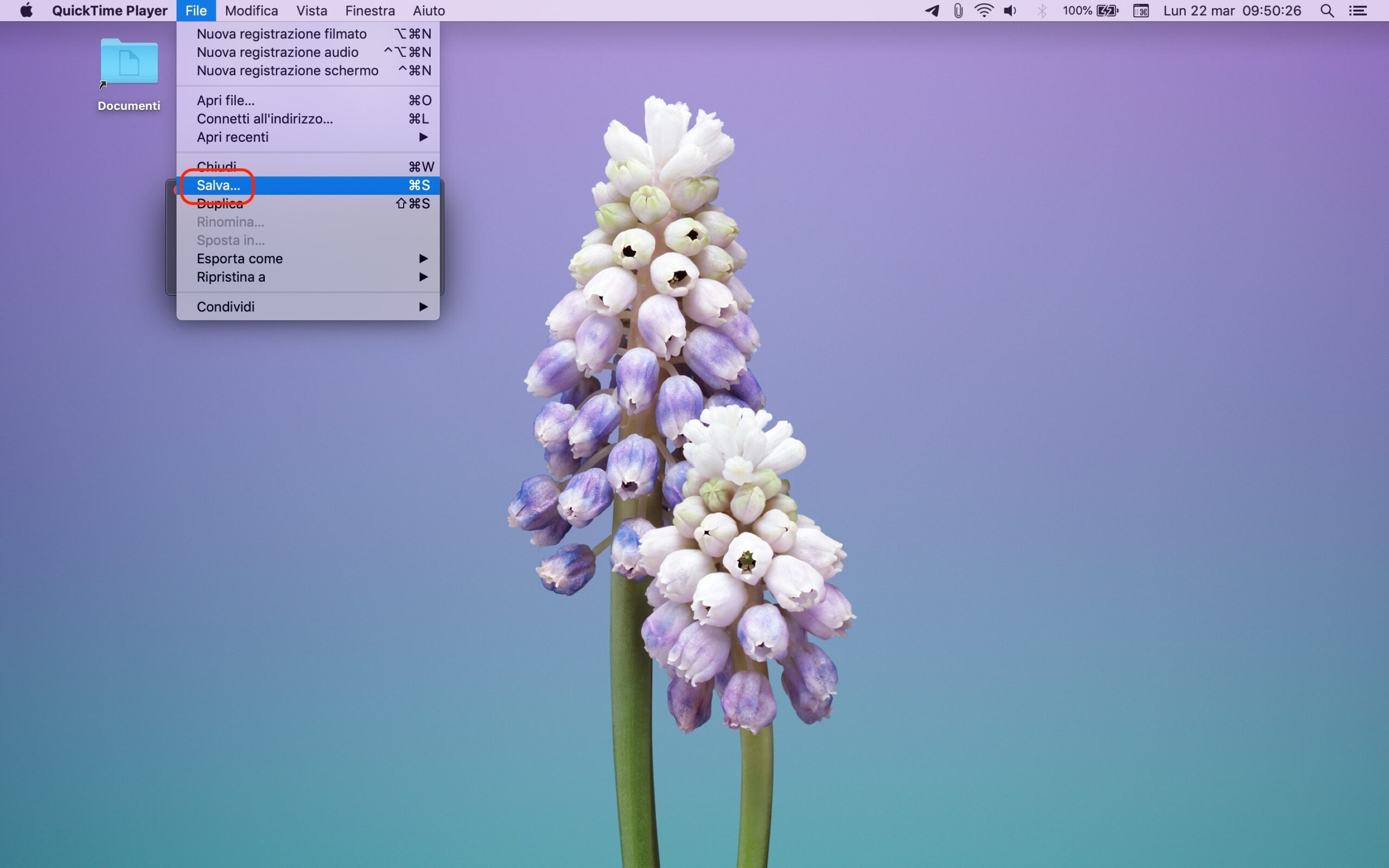Click the date and time clock
Screen dimensions: 1389x868
[1232, 10]
